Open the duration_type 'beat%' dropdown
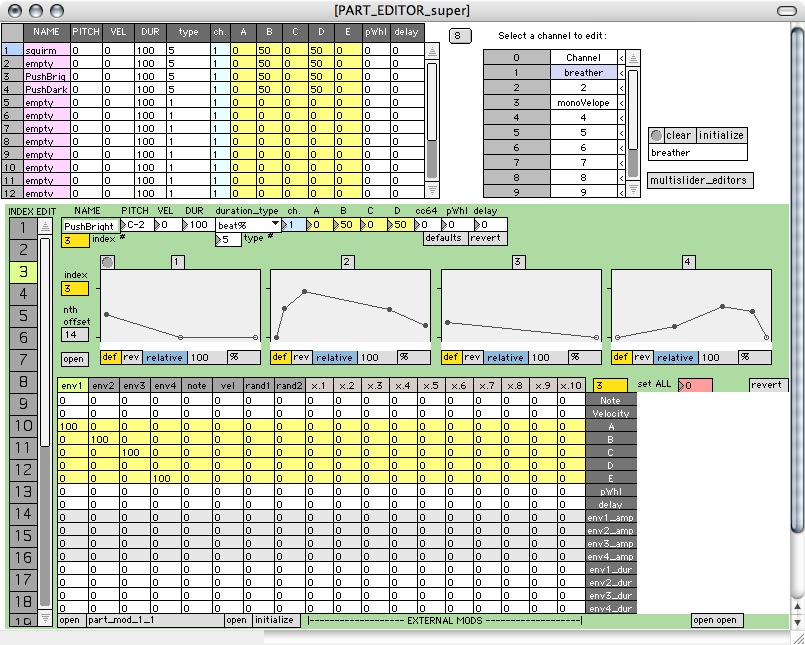805x645 pixels. pos(248,226)
